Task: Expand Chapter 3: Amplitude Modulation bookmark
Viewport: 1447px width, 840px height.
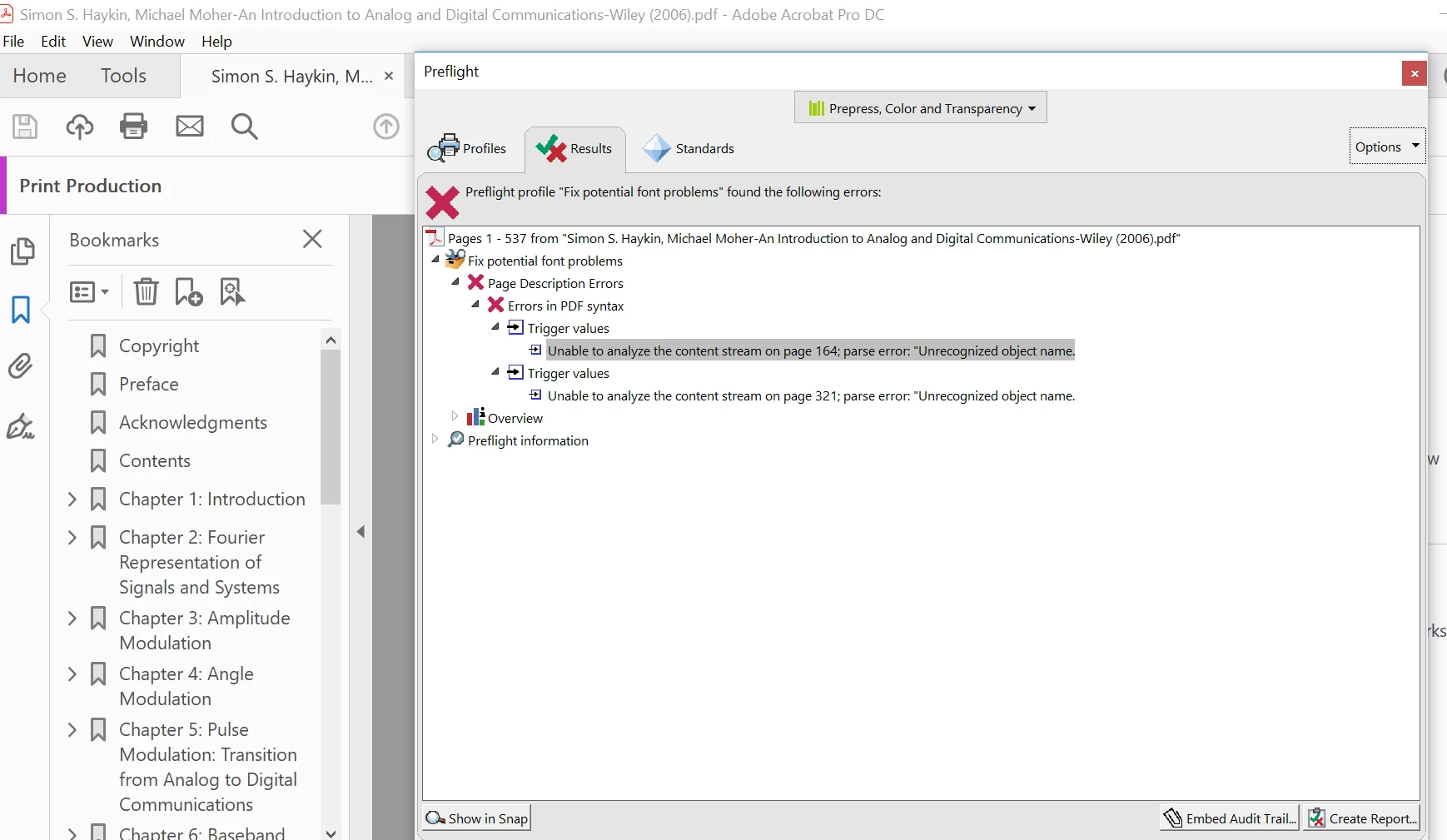Action: 72,618
